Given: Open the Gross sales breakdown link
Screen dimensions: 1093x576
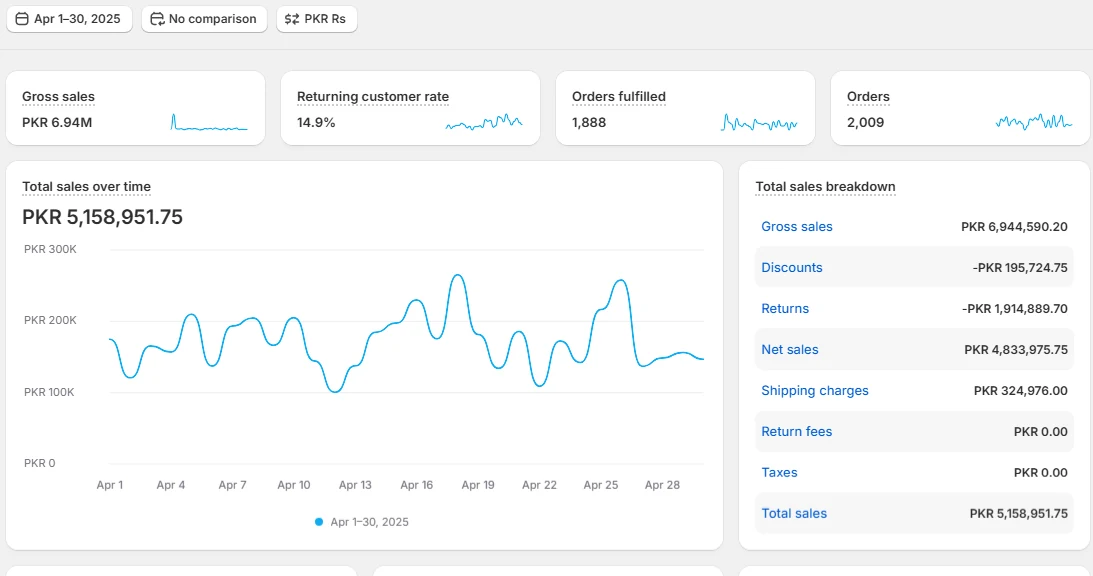Looking at the screenshot, I should coord(797,227).
